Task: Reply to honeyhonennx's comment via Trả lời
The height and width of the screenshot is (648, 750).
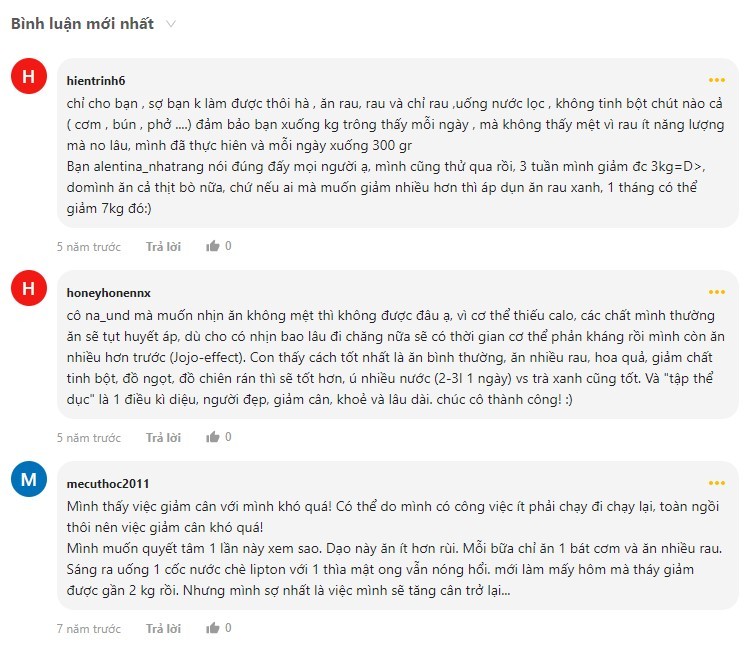Action: click(x=163, y=438)
